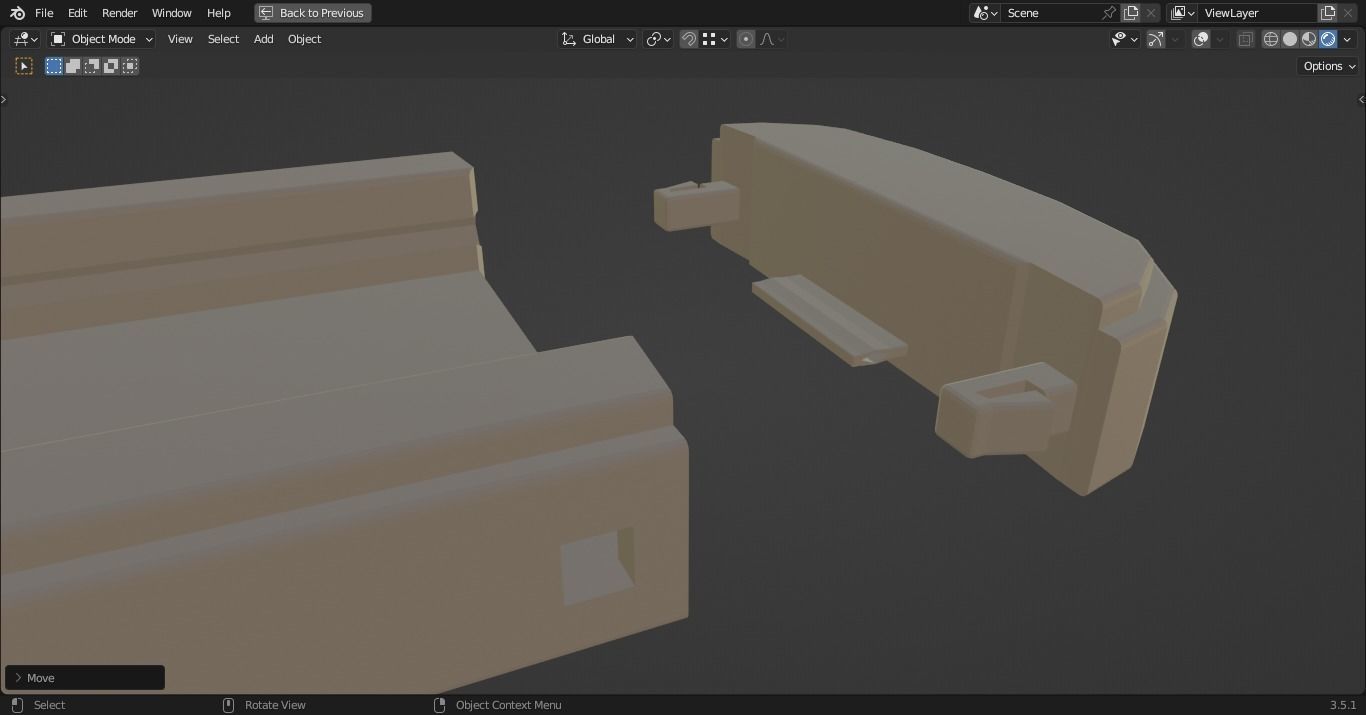Toggle proportional editing

[746, 39]
